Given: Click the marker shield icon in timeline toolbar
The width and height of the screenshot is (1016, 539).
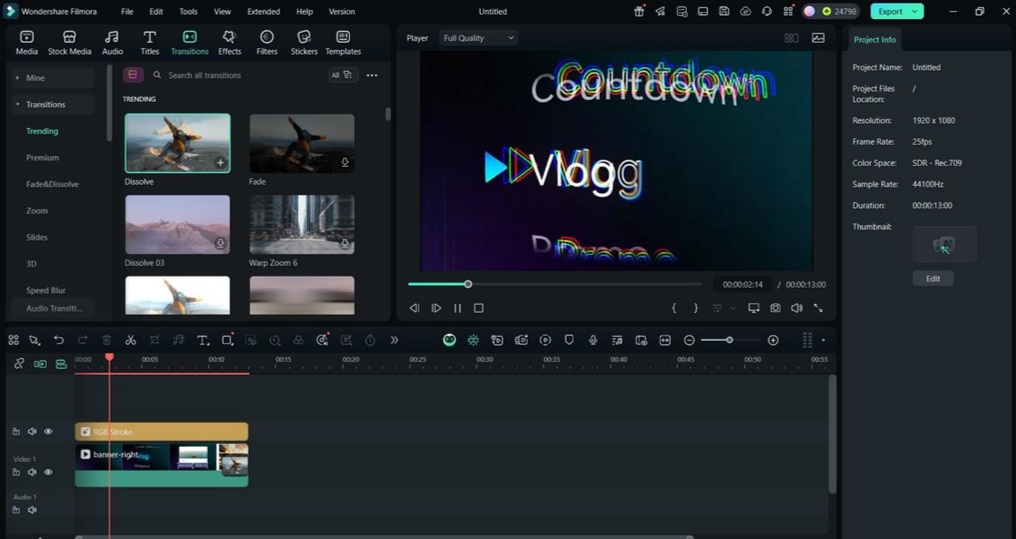Looking at the screenshot, I should [x=569, y=340].
